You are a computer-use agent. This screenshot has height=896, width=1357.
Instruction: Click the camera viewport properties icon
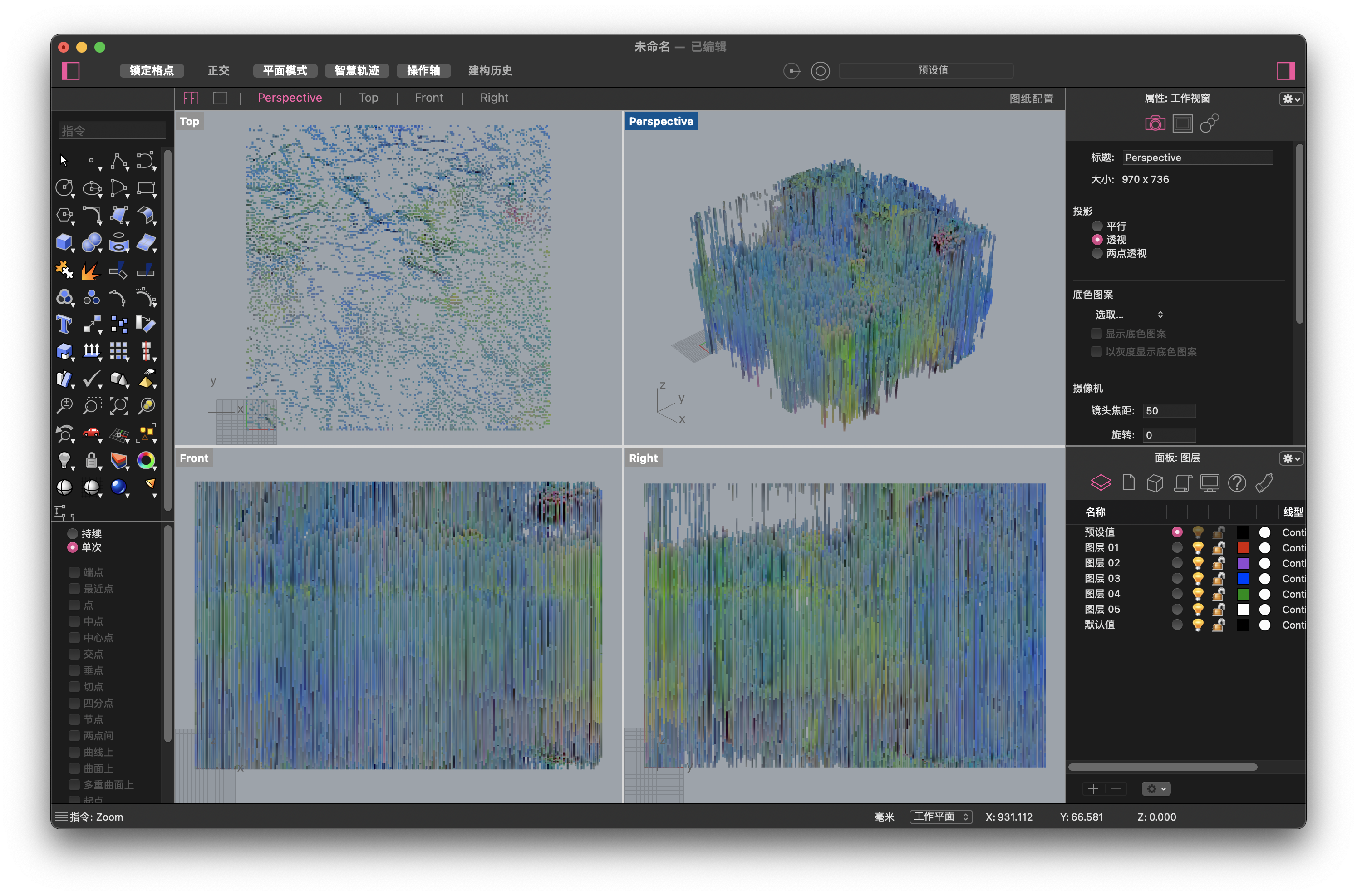pos(1155,123)
